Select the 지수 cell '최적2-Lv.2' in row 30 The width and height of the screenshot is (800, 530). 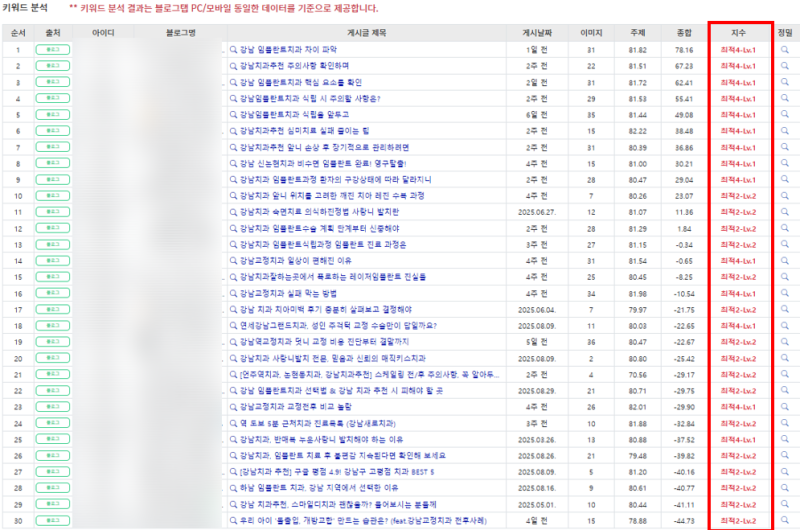pyautogui.click(x=738, y=521)
